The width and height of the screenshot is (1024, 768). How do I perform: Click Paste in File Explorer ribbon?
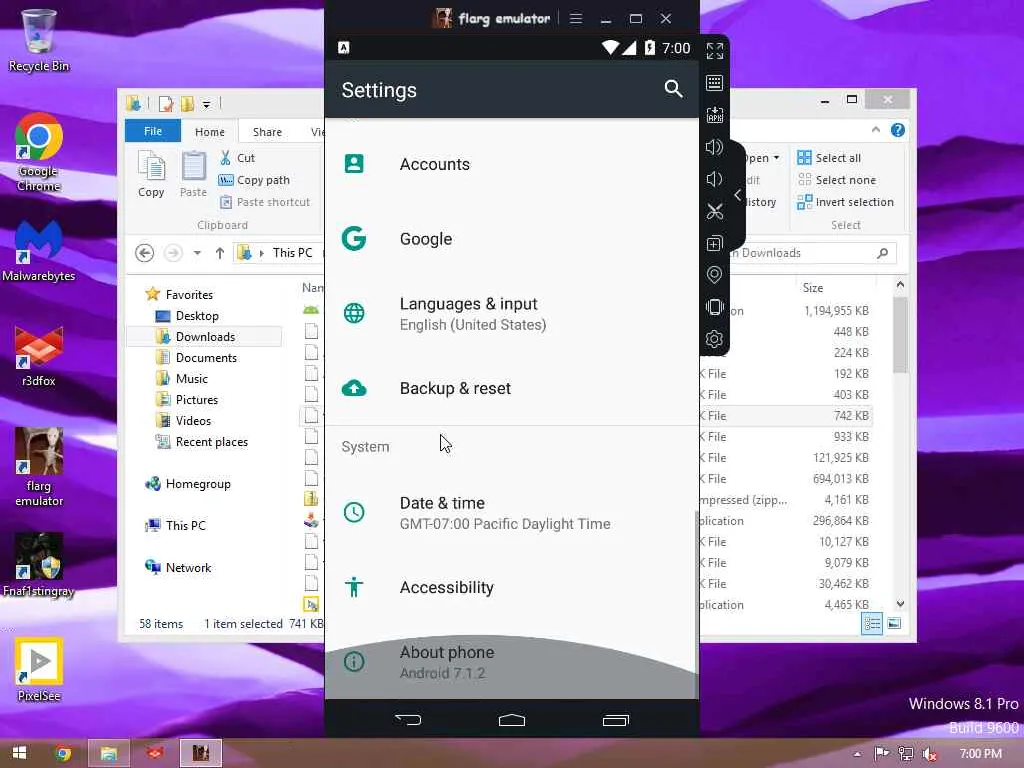pos(193,174)
